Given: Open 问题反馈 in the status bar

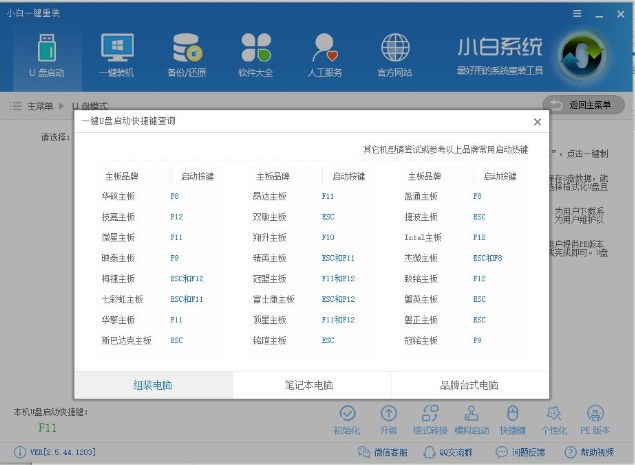Looking at the screenshot, I should point(520,452).
